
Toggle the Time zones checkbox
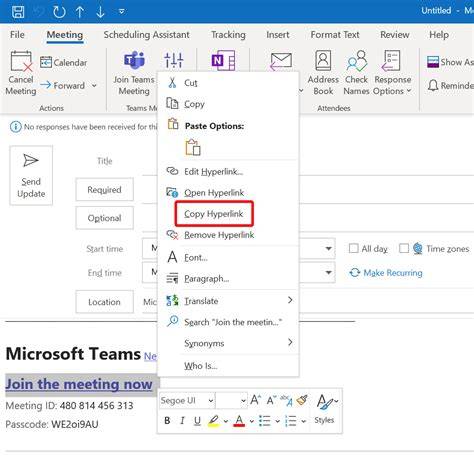tap(404, 248)
